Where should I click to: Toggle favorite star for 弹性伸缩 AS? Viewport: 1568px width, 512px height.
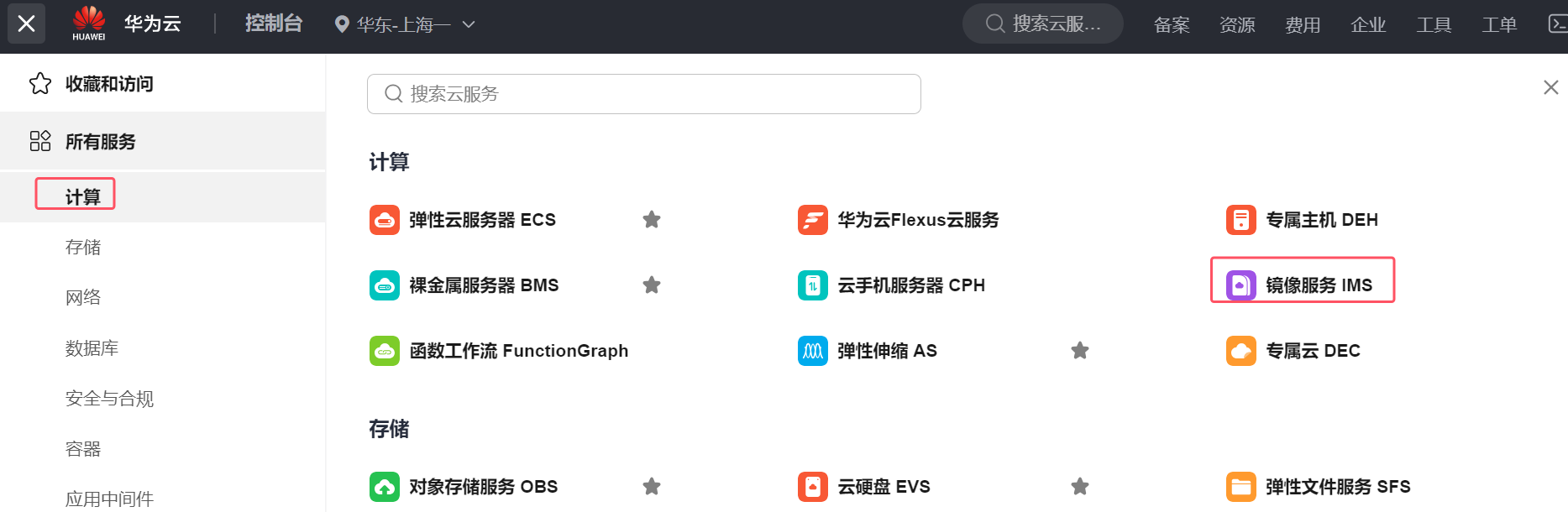click(x=1080, y=351)
